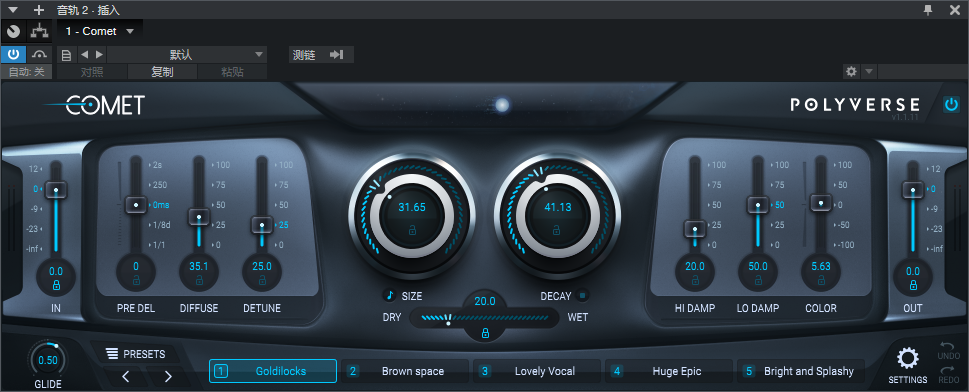Click the square icon beside DECAY
This screenshot has height=392, width=969.
coord(582,296)
